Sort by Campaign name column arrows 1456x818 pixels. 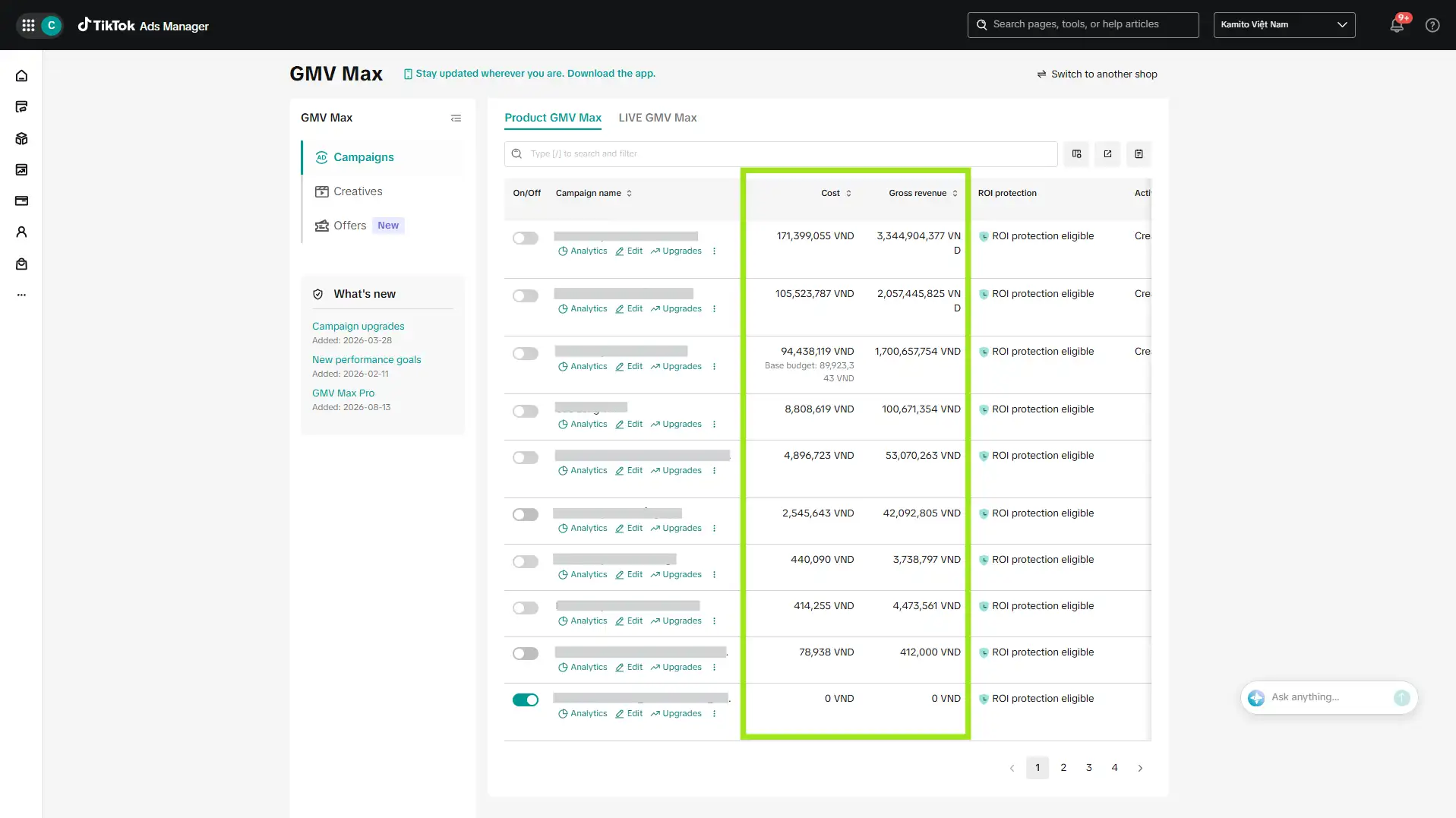629,194
